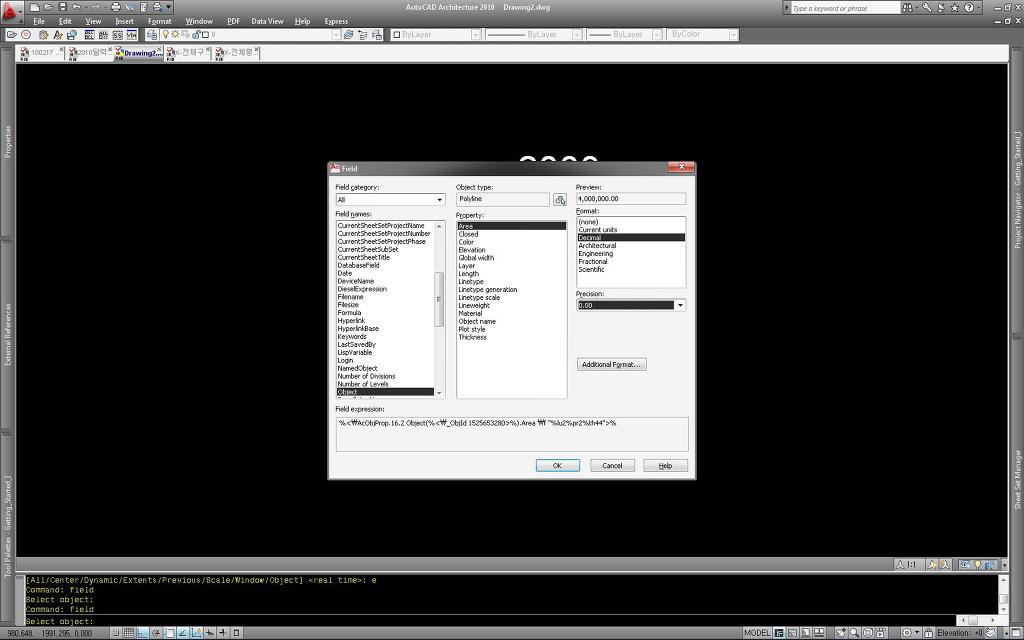Open the layer selection dropdown in toolbar
1024x640 pixels.
point(336,35)
